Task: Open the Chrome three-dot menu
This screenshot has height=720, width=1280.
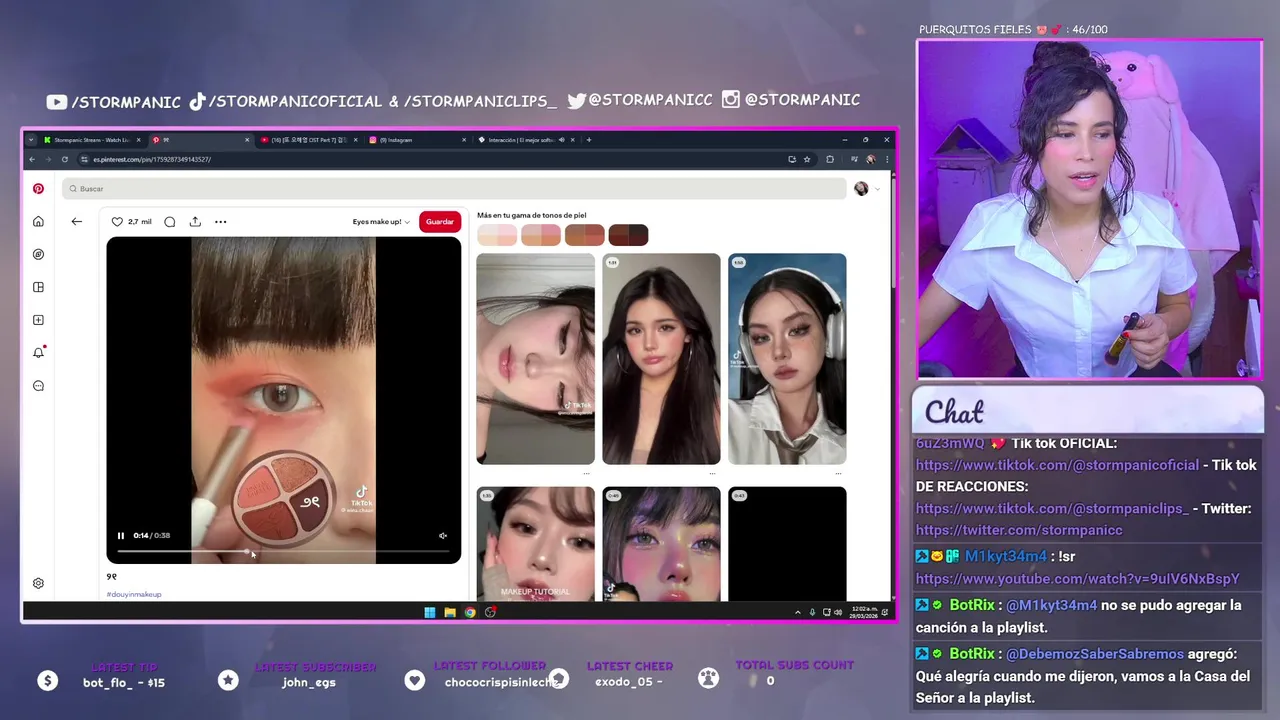Action: (886, 159)
